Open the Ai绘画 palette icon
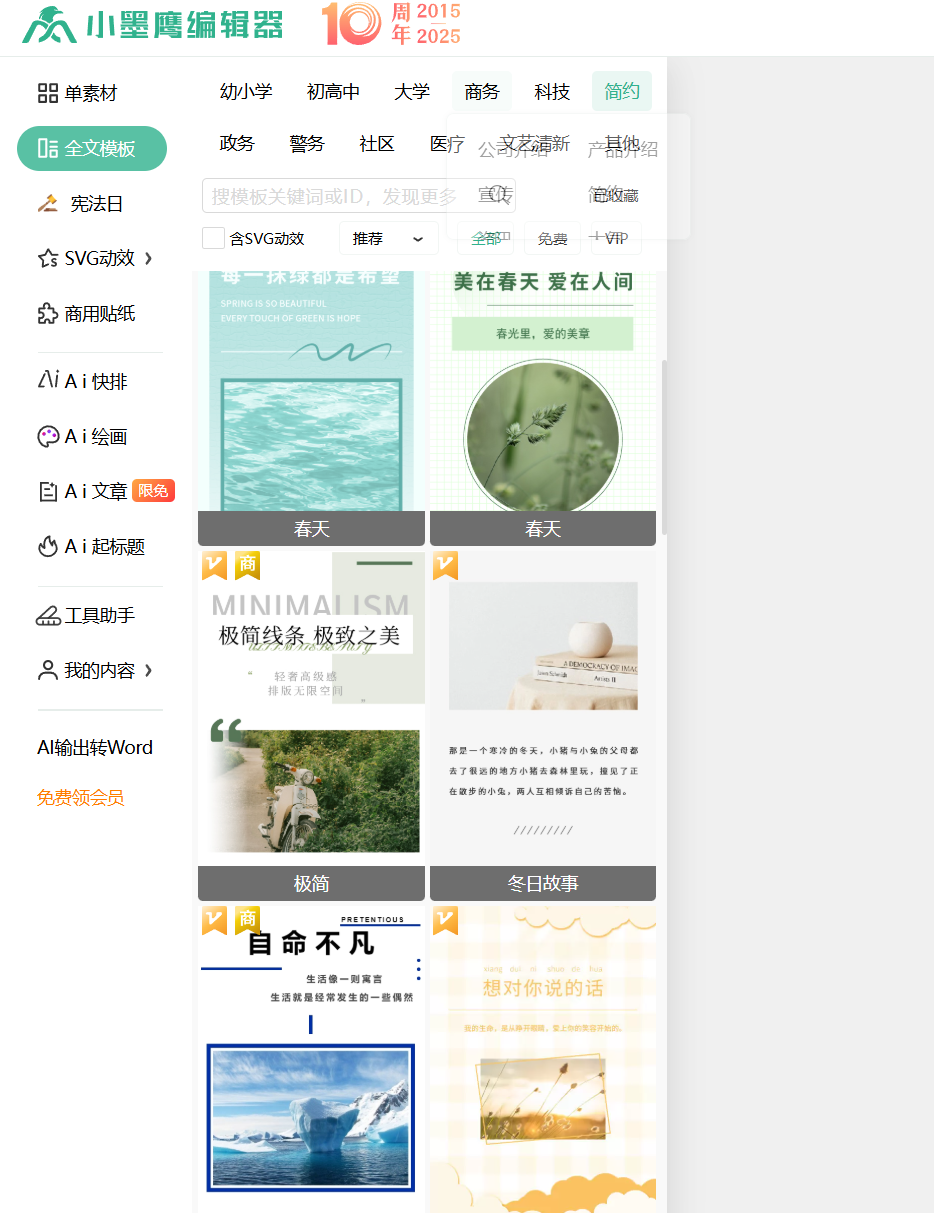This screenshot has height=1213, width=934. [x=48, y=437]
